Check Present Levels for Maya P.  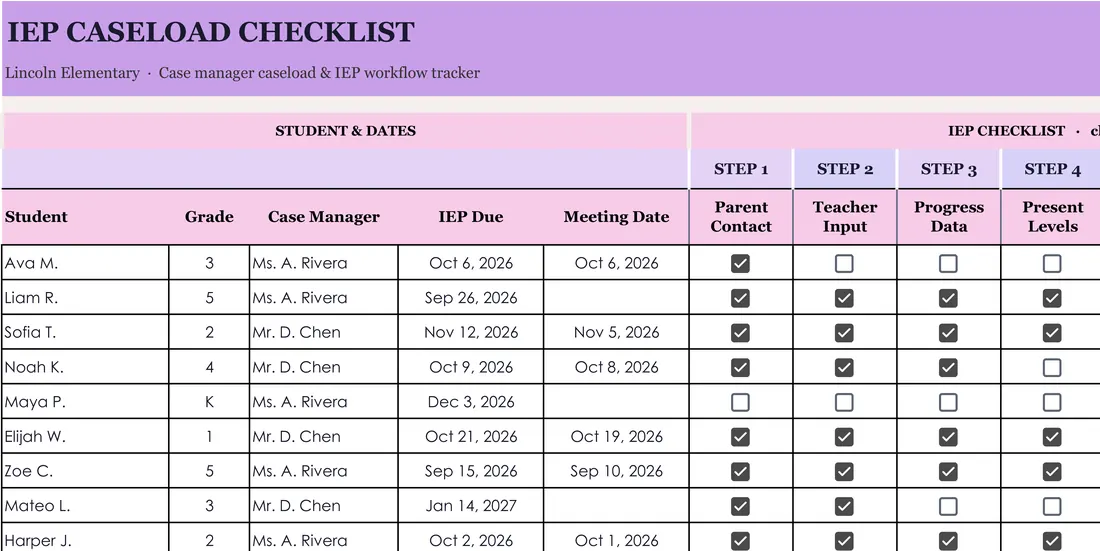1052,402
